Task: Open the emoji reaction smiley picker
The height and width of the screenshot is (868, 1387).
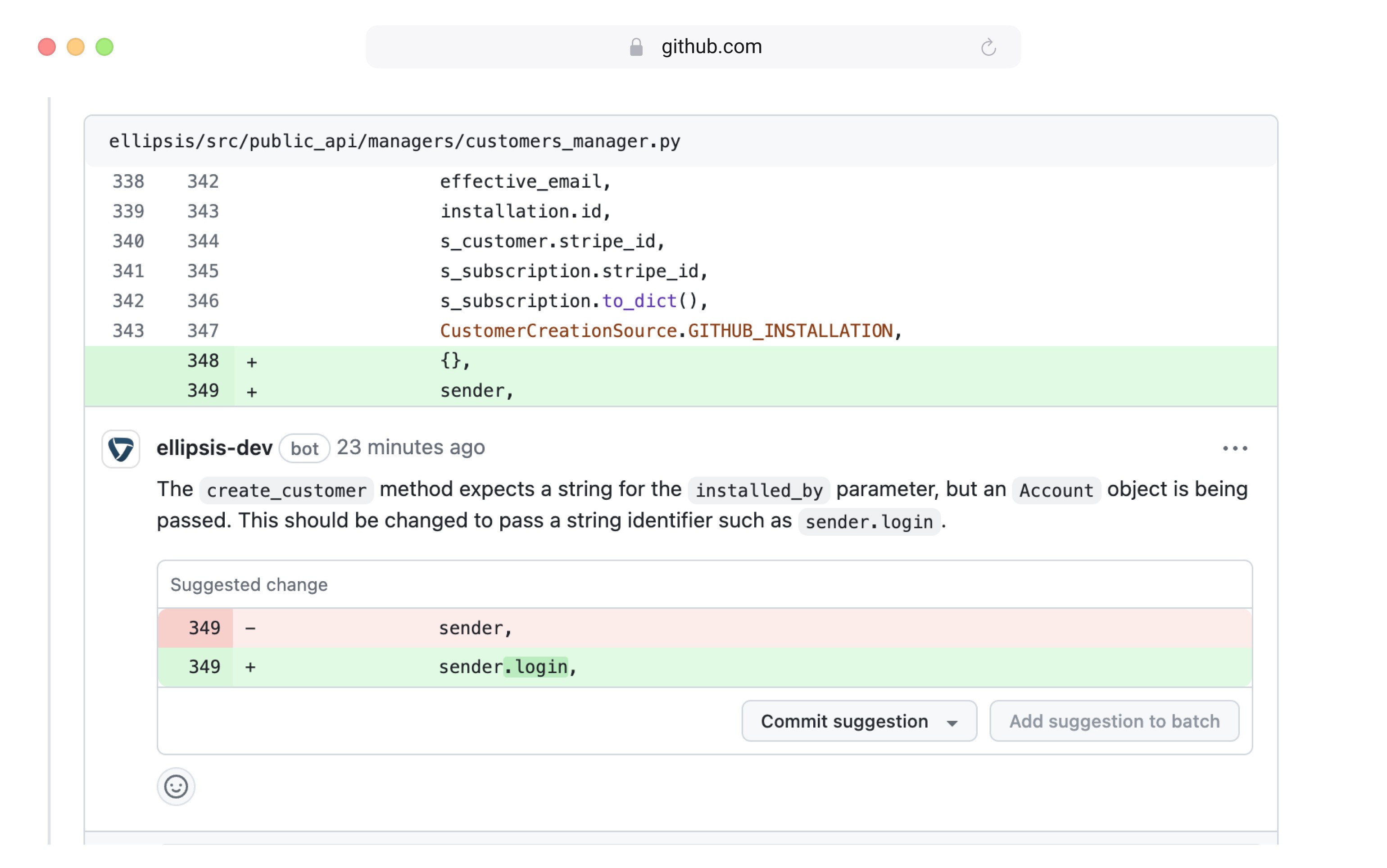Action: pos(176,787)
